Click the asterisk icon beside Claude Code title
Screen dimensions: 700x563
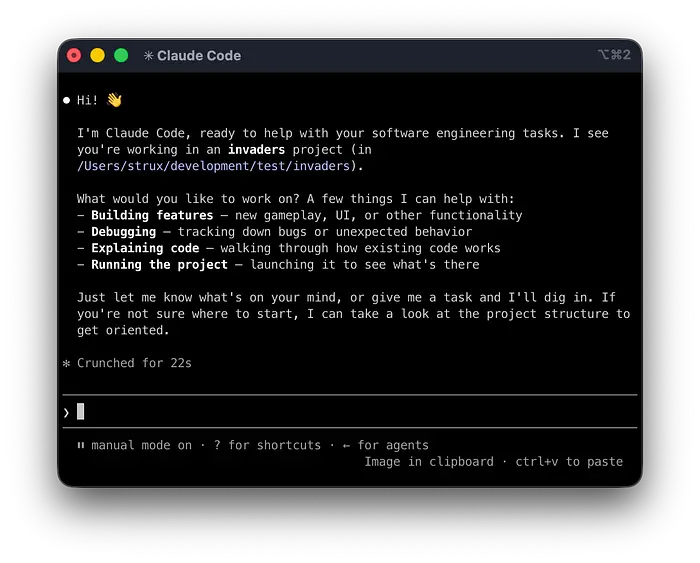pos(148,55)
